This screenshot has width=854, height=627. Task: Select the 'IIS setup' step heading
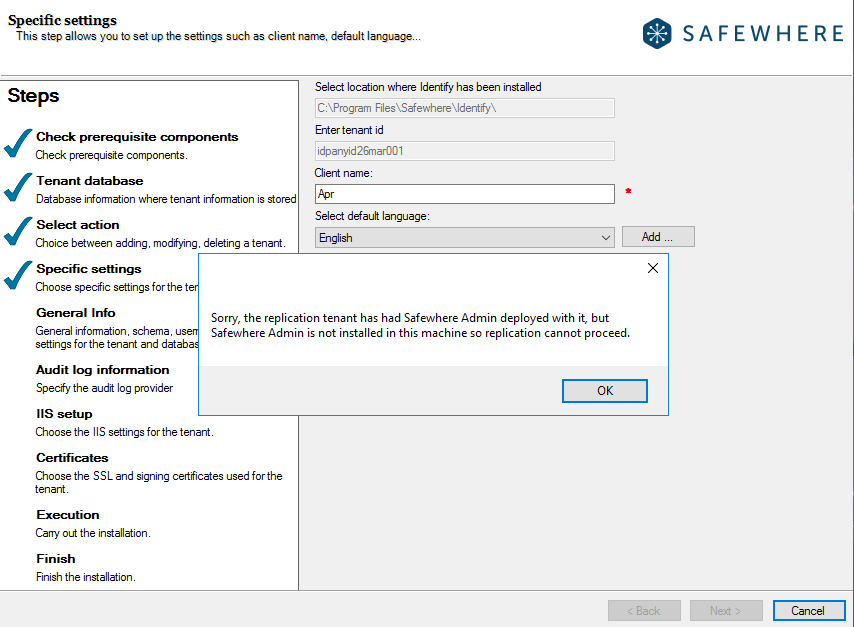[64, 414]
